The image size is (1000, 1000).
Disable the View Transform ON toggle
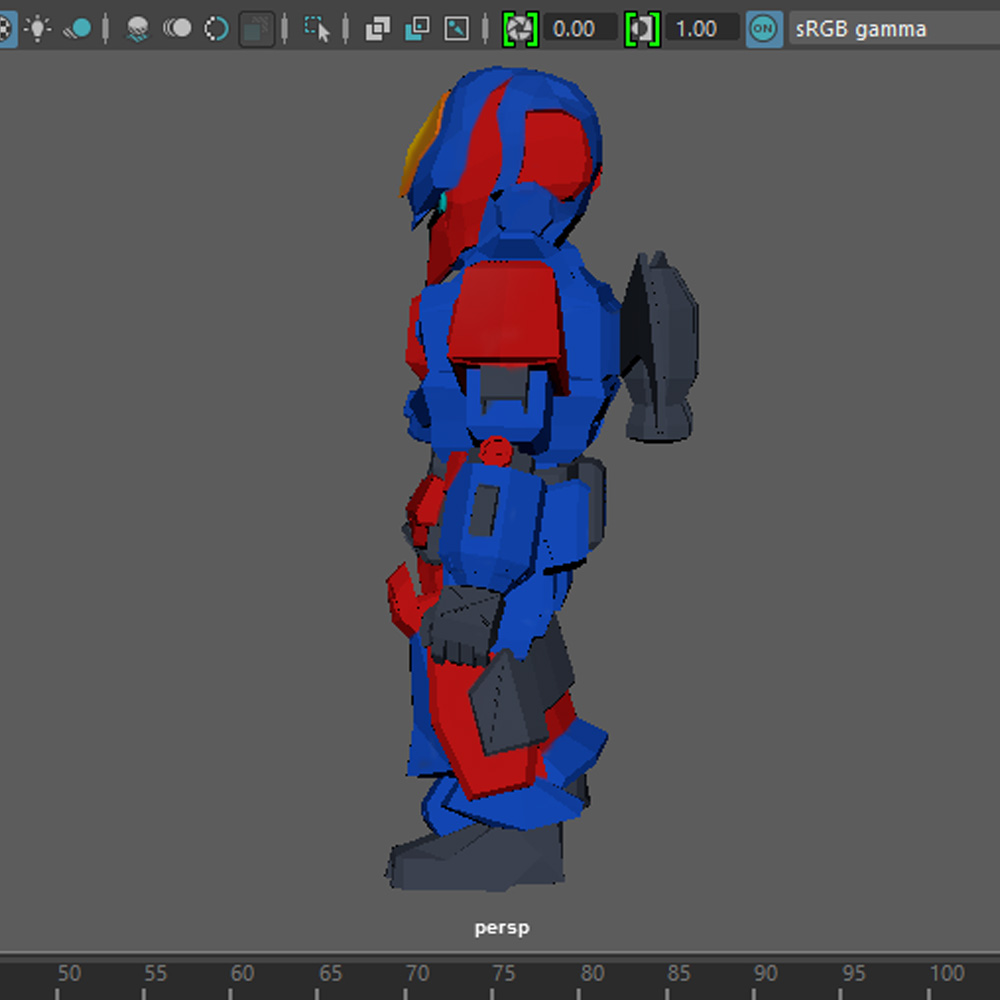coord(764,29)
